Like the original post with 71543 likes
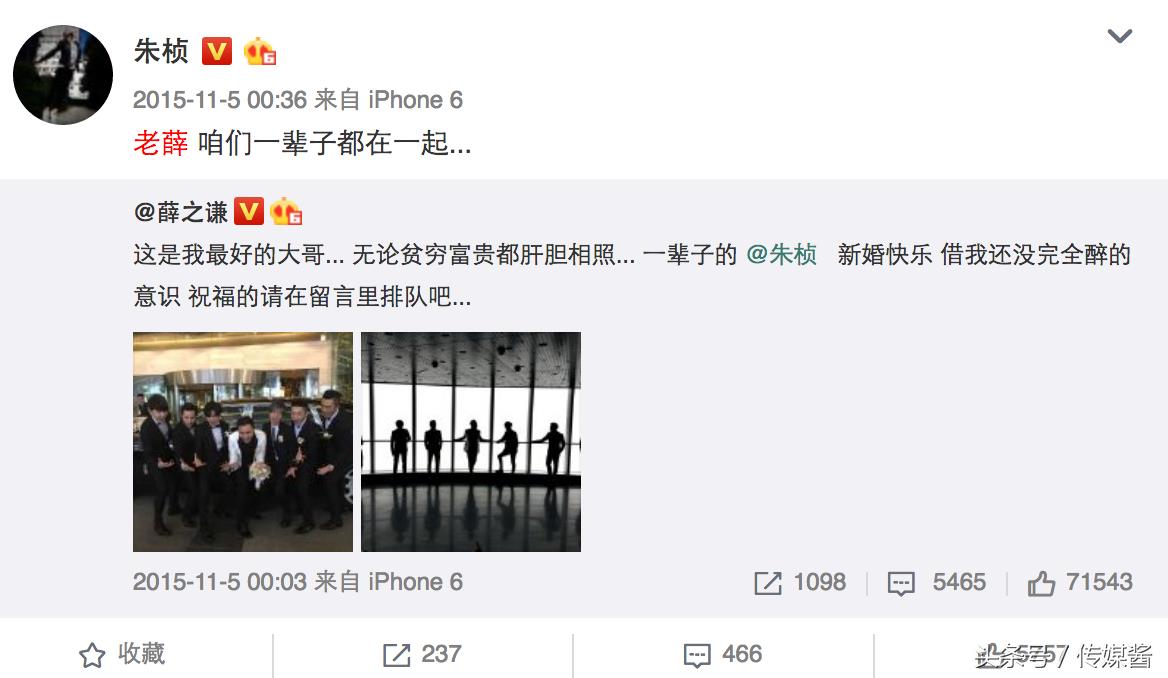This screenshot has width=1168, height=678. pos(1080,582)
